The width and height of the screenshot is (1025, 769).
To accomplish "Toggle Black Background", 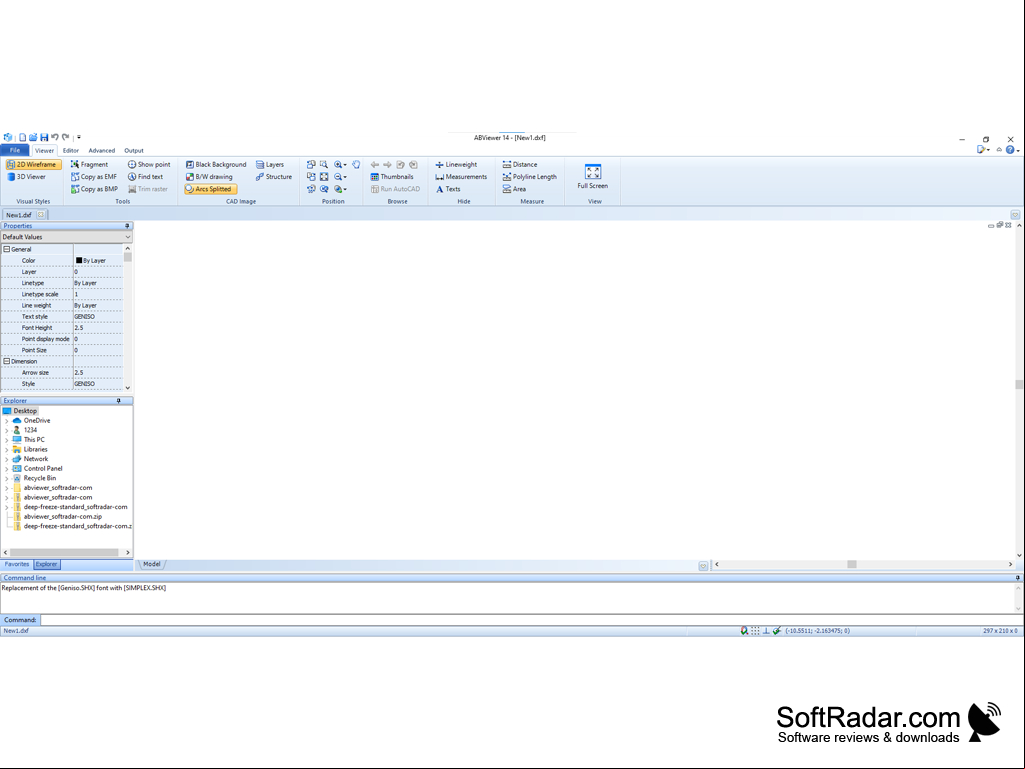I will coord(216,165).
